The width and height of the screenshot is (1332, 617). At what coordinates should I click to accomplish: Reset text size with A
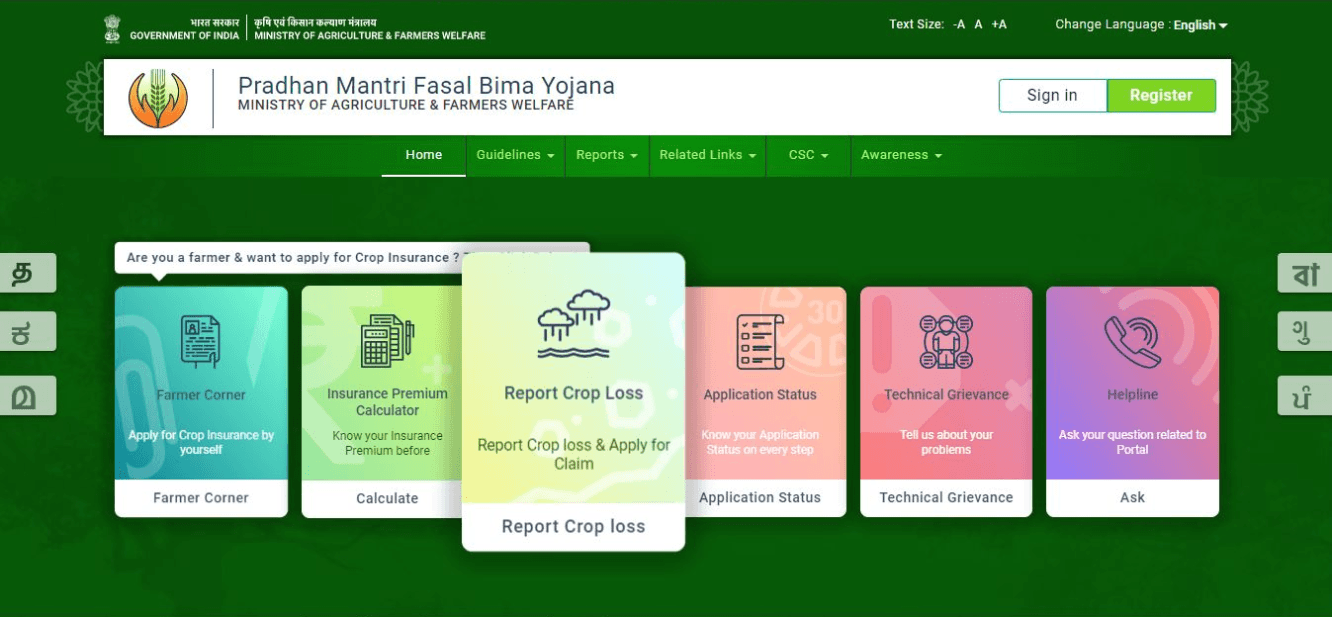(979, 24)
